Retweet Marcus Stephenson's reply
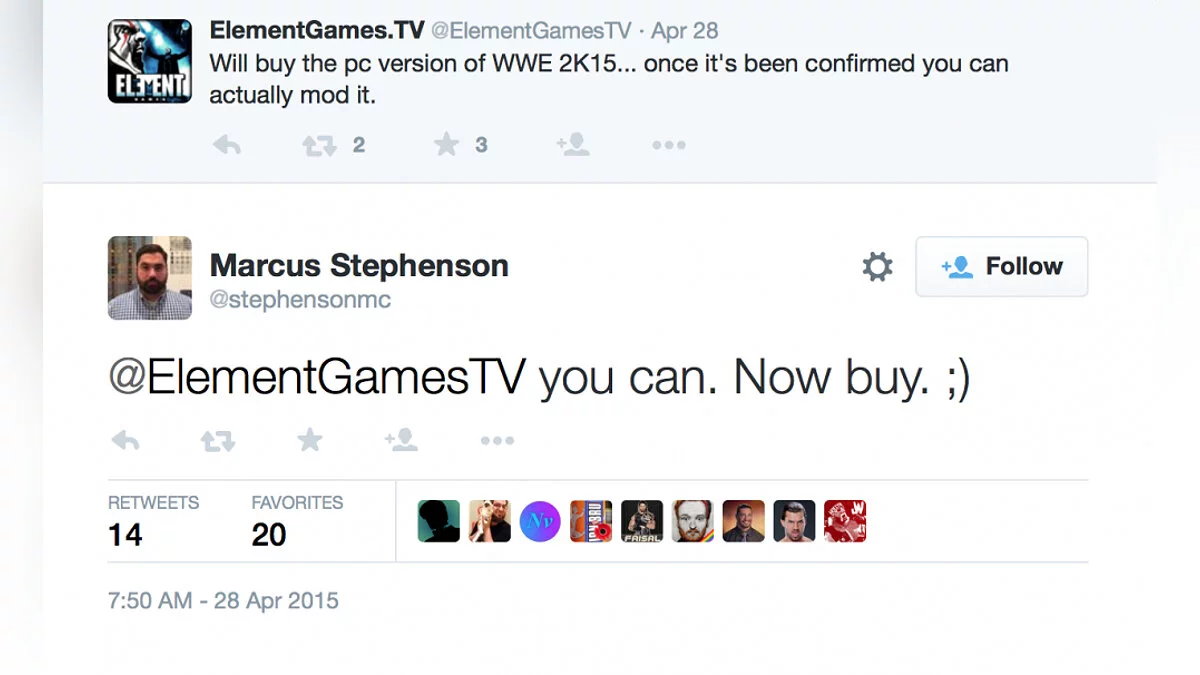1200x675 pixels. point(217,440)
